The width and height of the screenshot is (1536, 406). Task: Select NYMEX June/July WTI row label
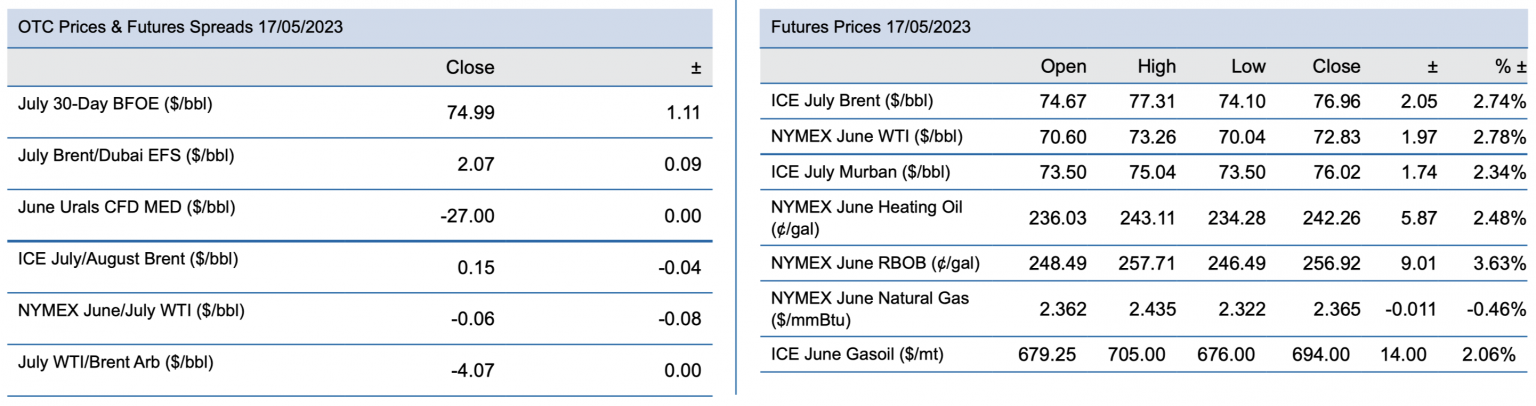pos(131,309)
